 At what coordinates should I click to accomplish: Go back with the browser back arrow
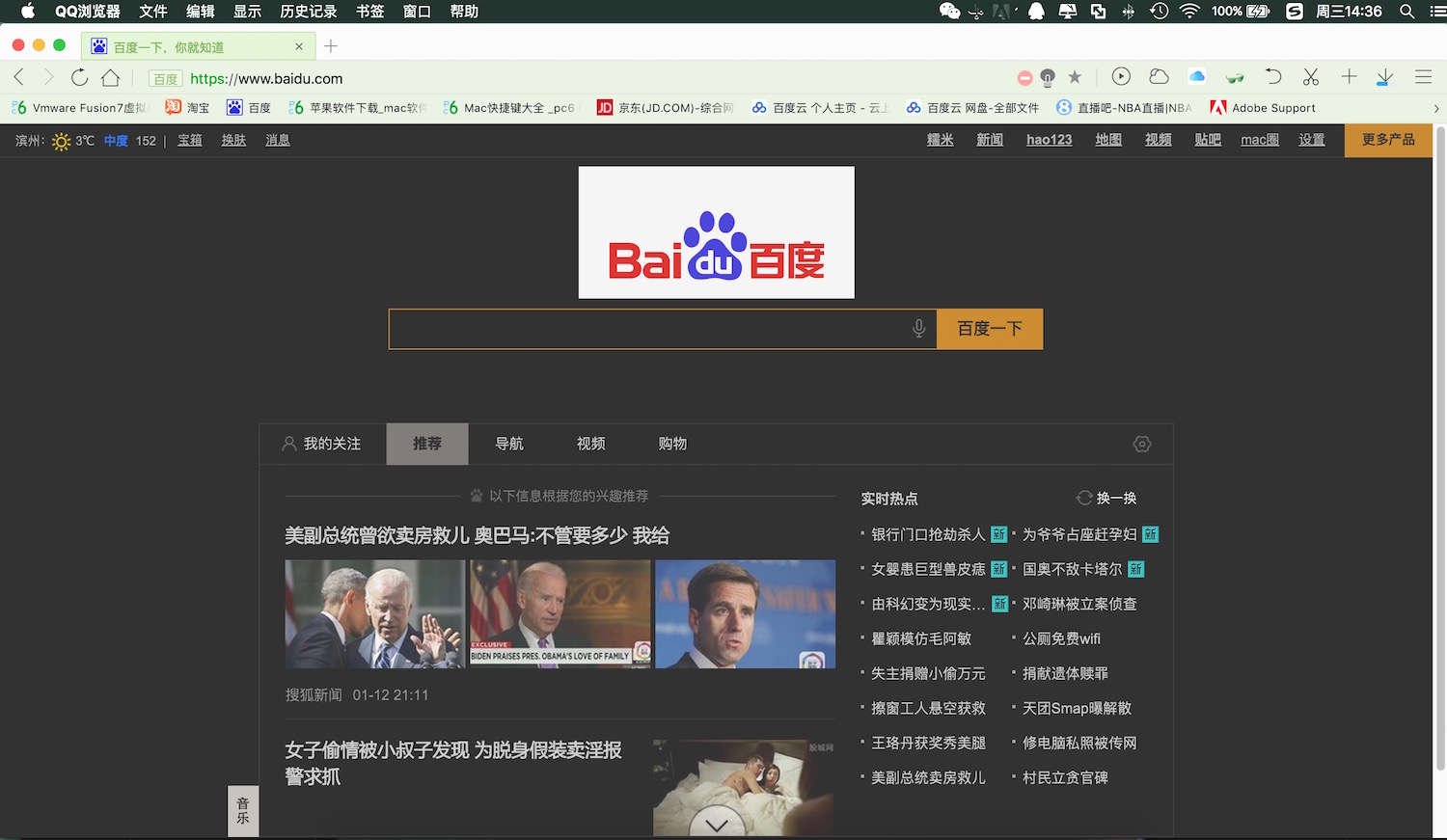pos(18,77)
